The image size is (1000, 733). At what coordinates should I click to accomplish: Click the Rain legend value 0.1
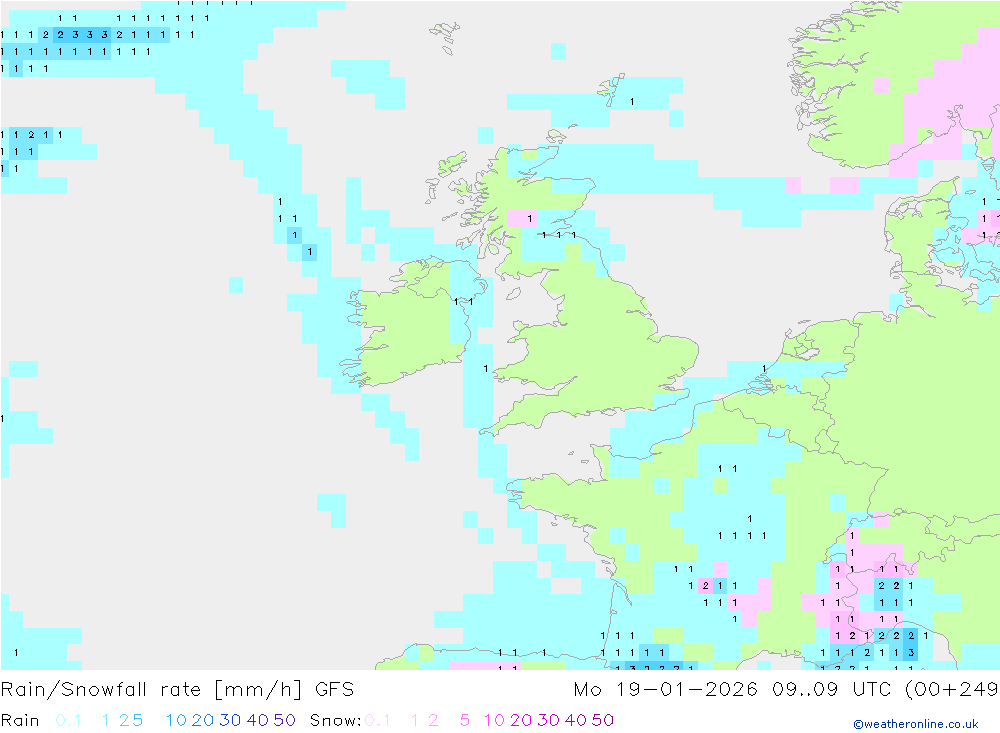click(68, 720)
